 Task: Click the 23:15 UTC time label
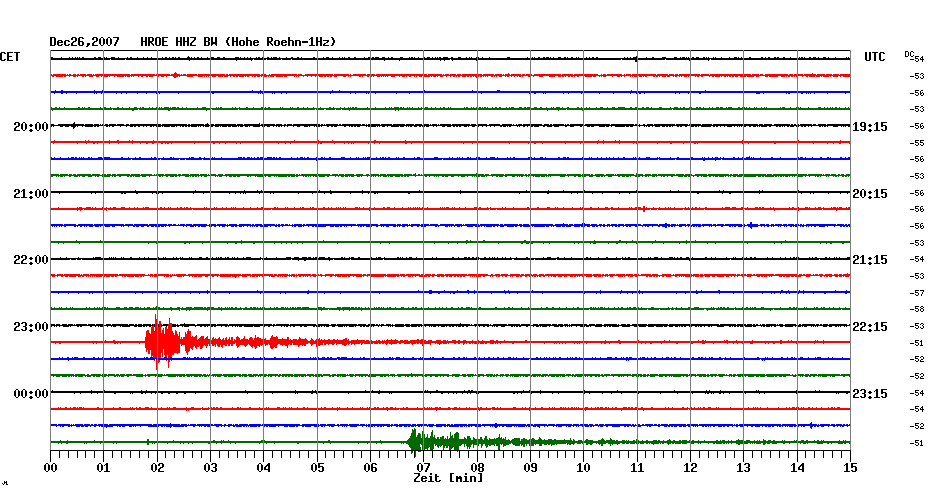tap(870, 394)
